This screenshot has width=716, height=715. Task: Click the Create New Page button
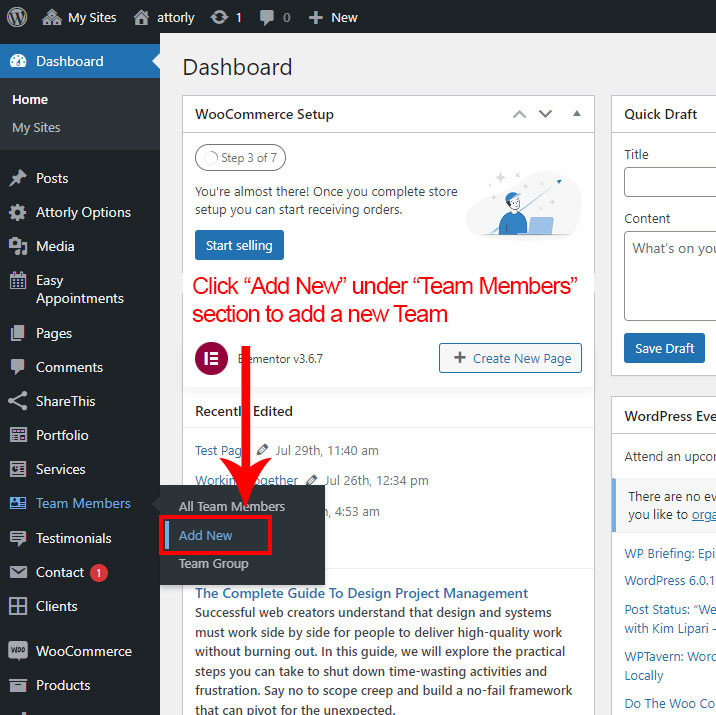tap(510, 358)
